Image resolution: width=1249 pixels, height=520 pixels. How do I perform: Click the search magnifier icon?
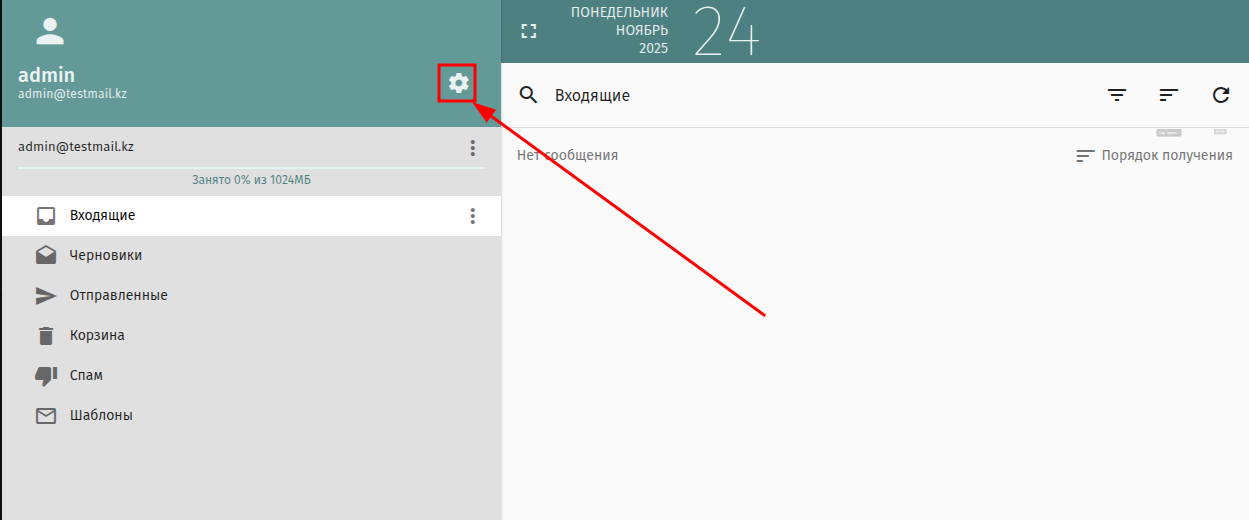point(528,95)
